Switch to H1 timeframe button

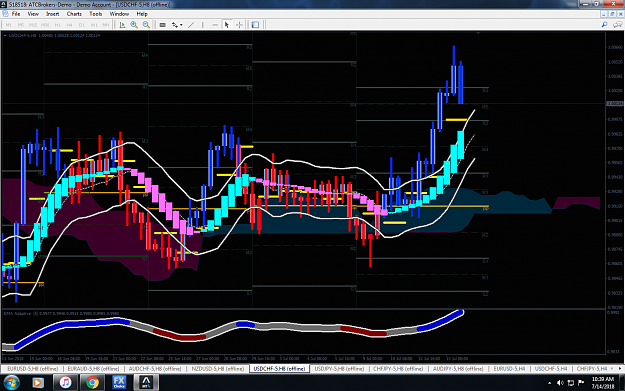(x=57, y=25)
